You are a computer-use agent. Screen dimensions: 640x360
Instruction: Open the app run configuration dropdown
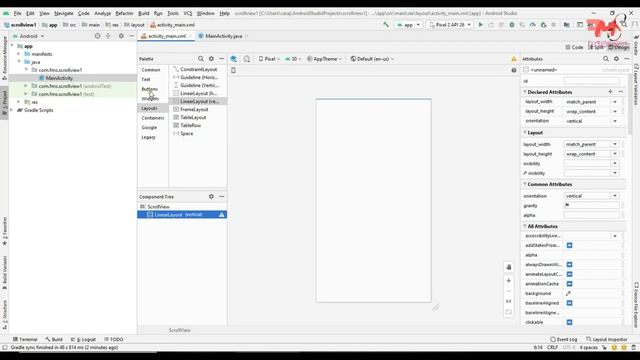click(408, 25)
